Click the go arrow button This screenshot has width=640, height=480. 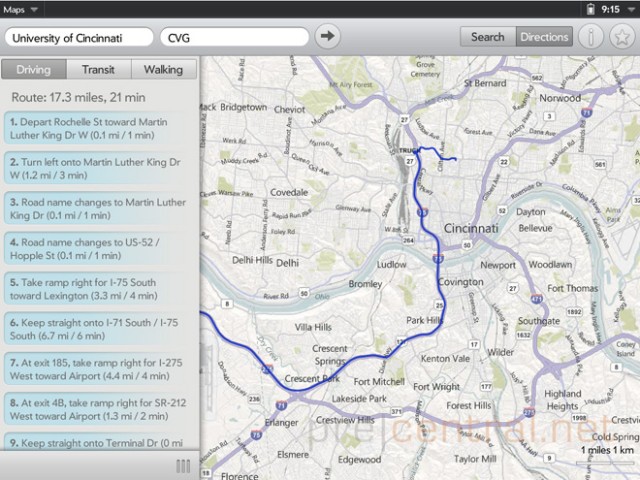pos(327,36)
